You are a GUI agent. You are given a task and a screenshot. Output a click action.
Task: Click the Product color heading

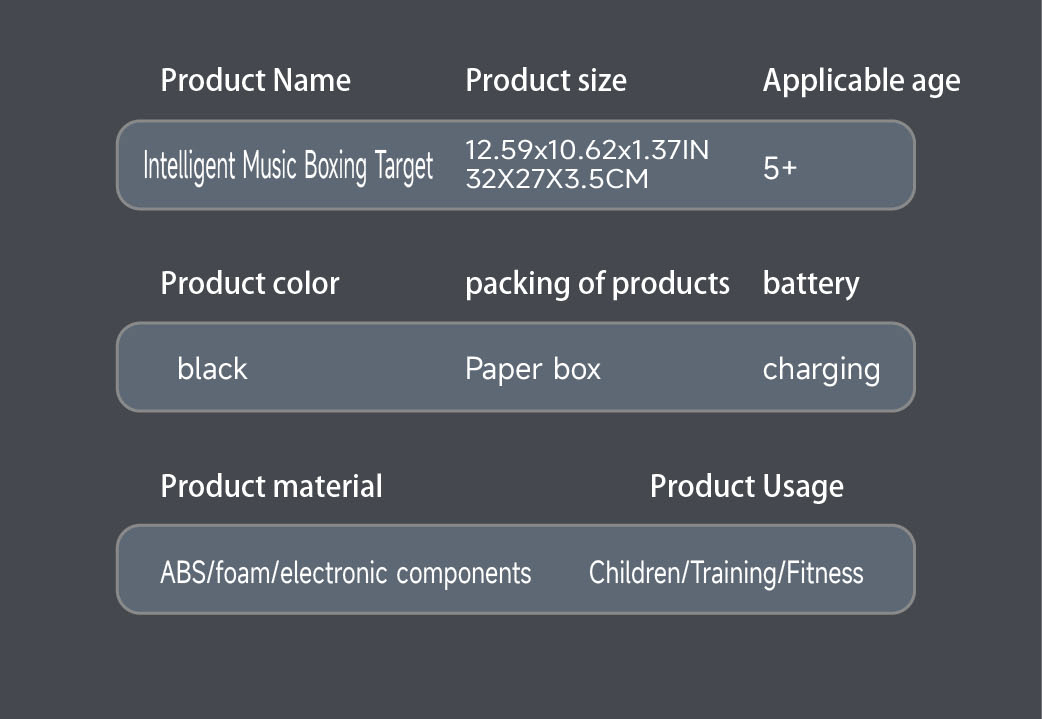[250, 284]
